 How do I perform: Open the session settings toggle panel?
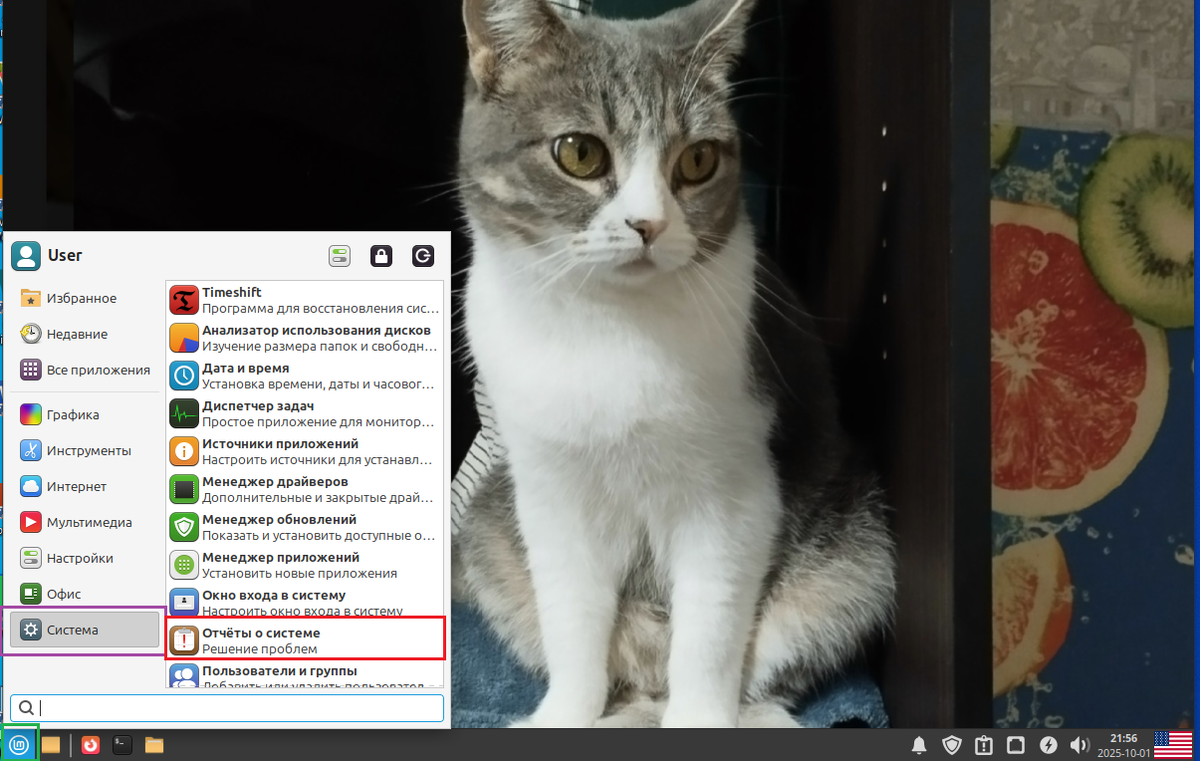click(339, 256)
